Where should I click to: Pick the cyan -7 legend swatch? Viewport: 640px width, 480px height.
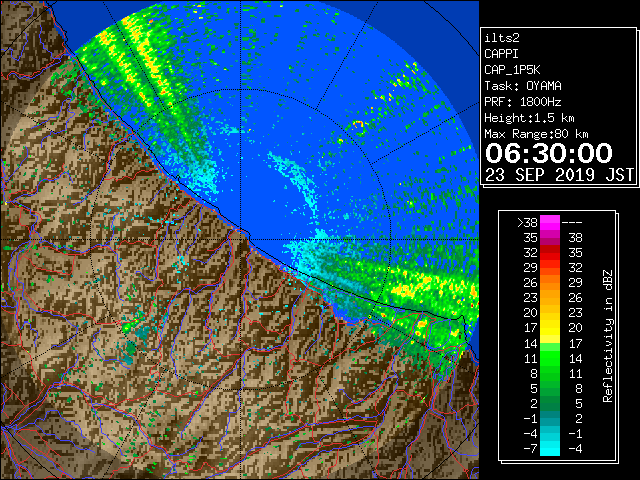pyautogui.click(x=550, y=448)
